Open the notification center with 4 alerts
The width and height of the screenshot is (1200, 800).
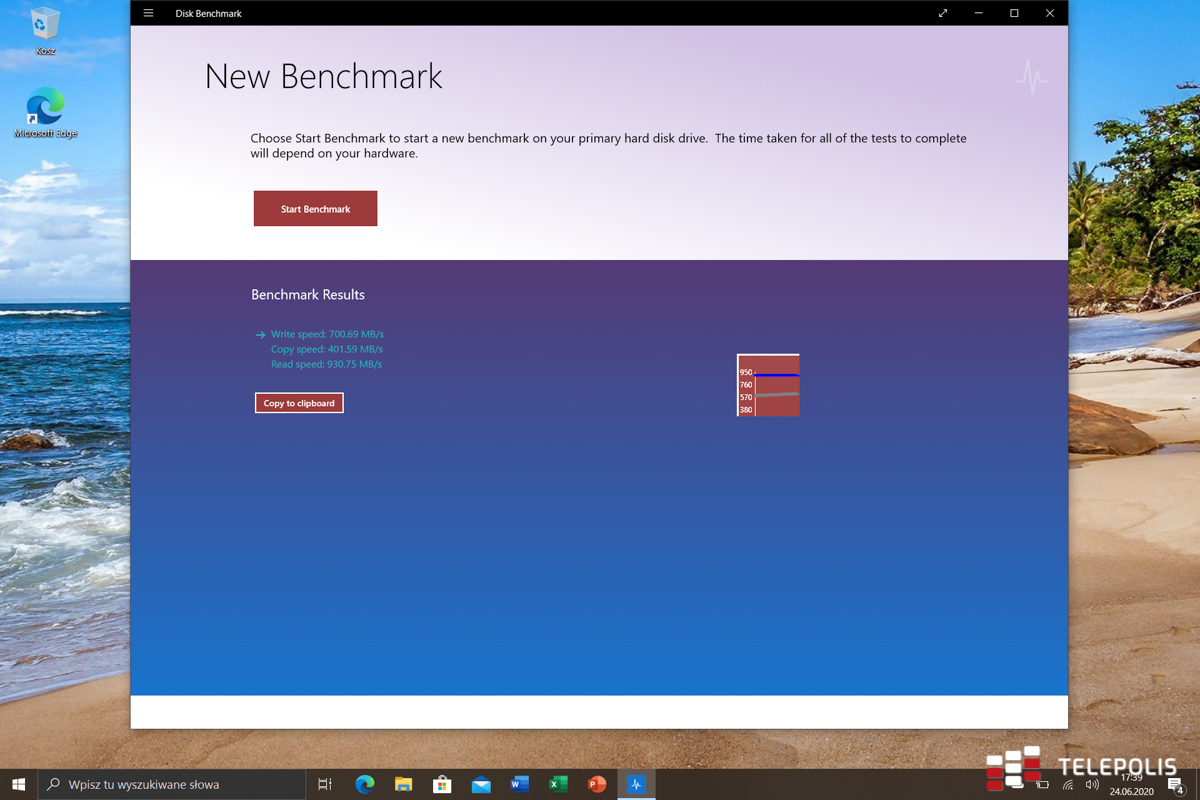1176,785
